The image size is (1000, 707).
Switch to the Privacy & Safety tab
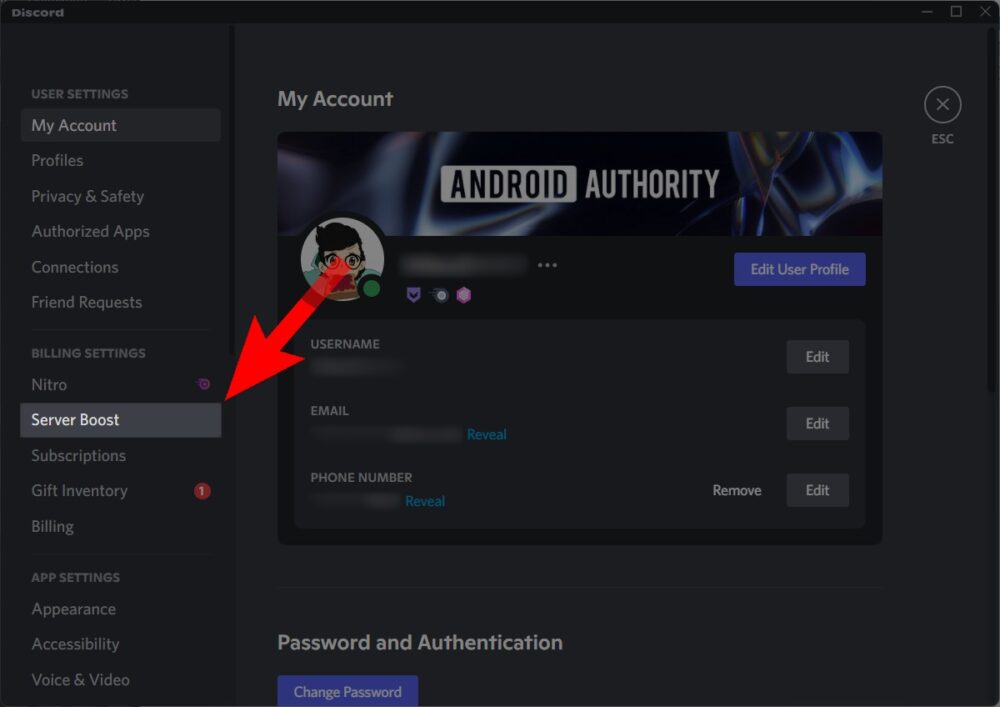87,196
